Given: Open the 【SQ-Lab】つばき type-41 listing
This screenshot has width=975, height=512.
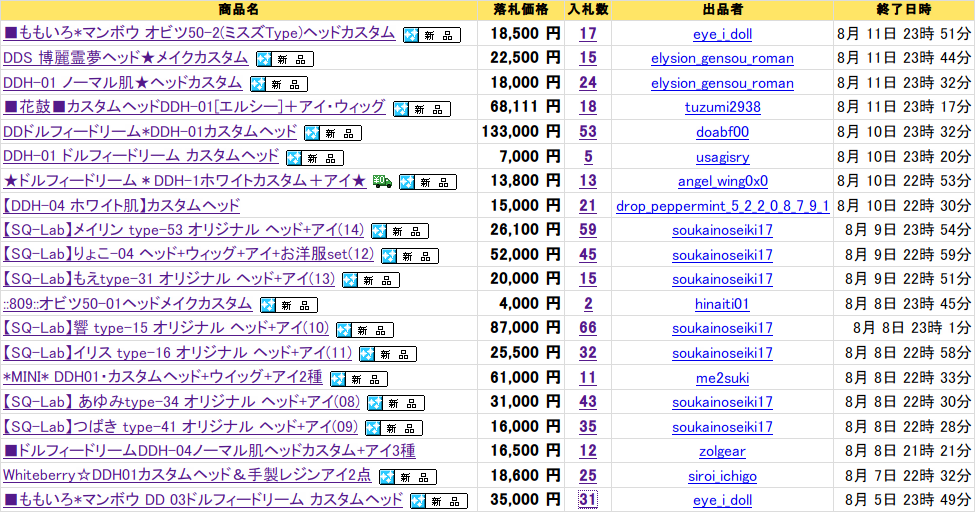Looking at the screenshot, I should [180, 427].
